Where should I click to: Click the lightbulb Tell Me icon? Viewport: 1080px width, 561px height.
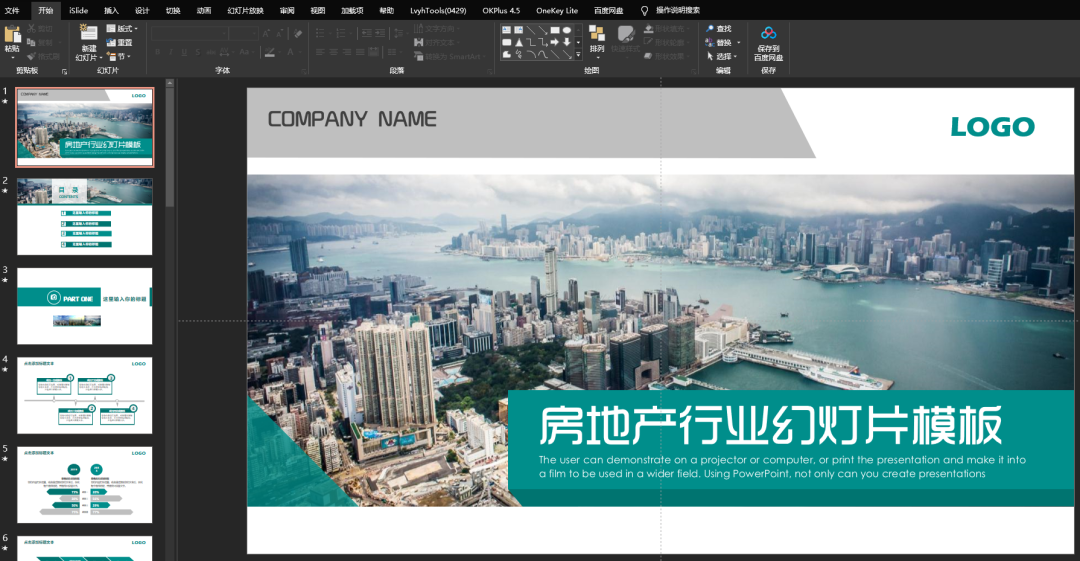(645, 10)
